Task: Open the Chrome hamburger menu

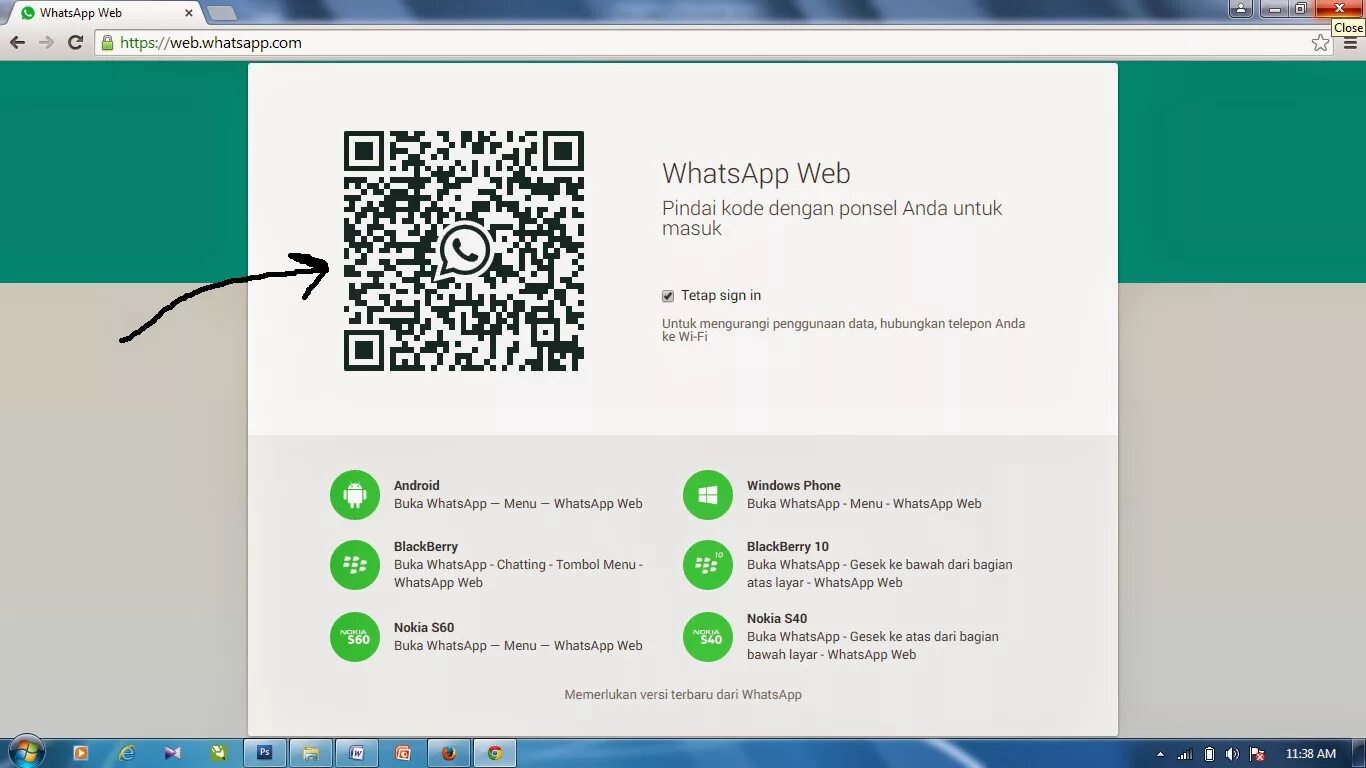Action: tap(1350, 44)
